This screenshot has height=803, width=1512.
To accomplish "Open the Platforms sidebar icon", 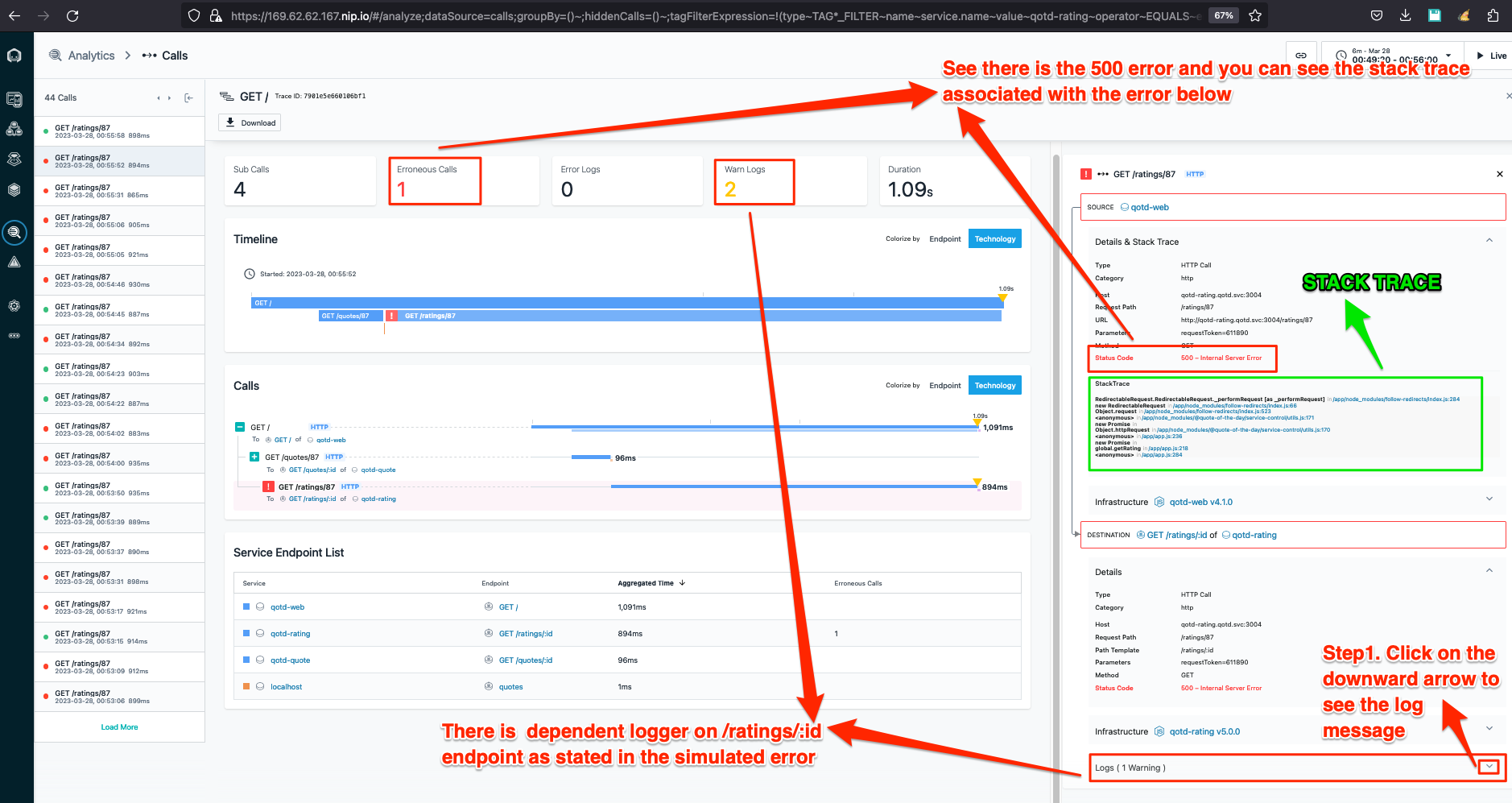I will pyautogui.click(x=14, y=159).
